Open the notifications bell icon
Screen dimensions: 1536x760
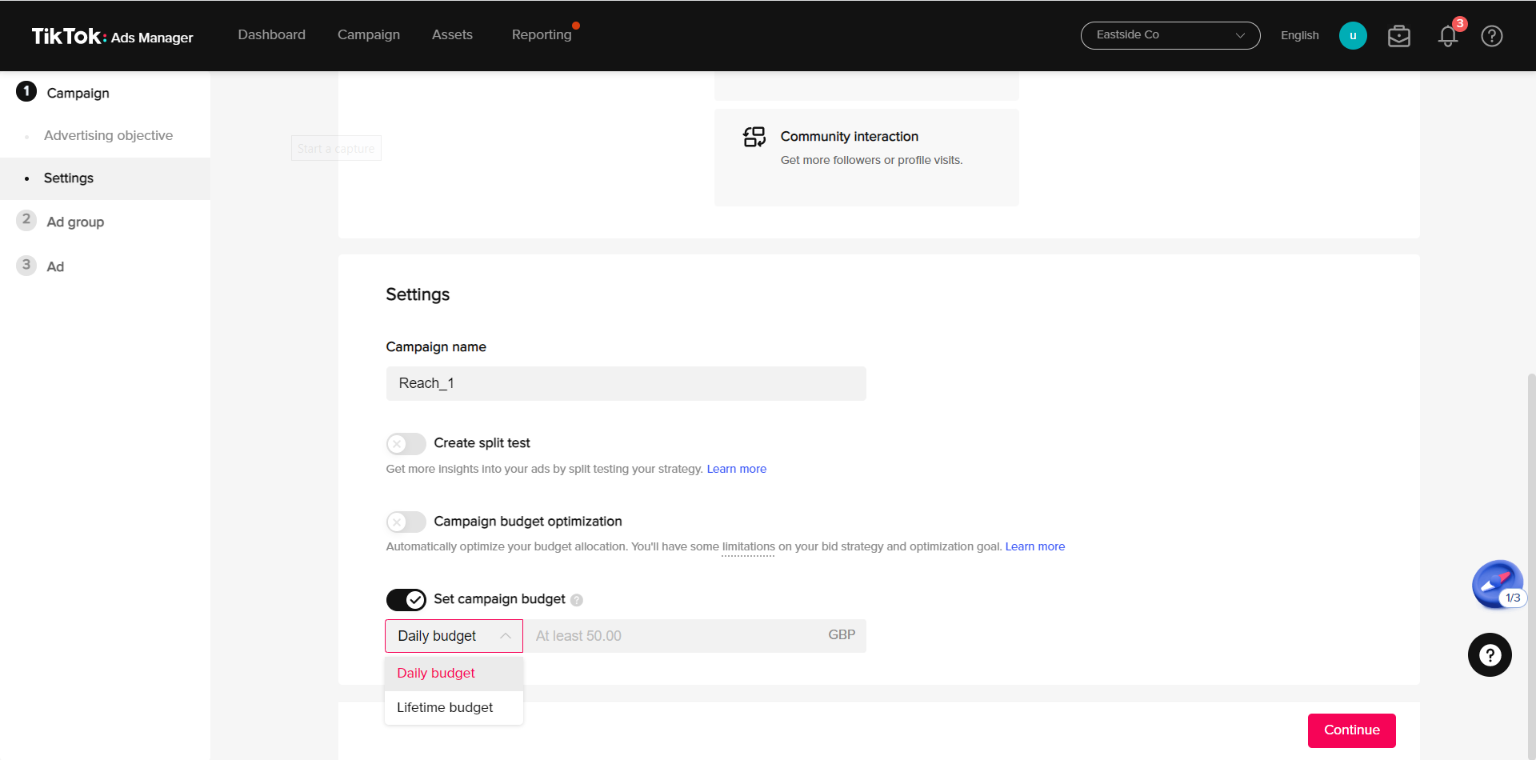pyautogui.click(x=1447, y=36)
